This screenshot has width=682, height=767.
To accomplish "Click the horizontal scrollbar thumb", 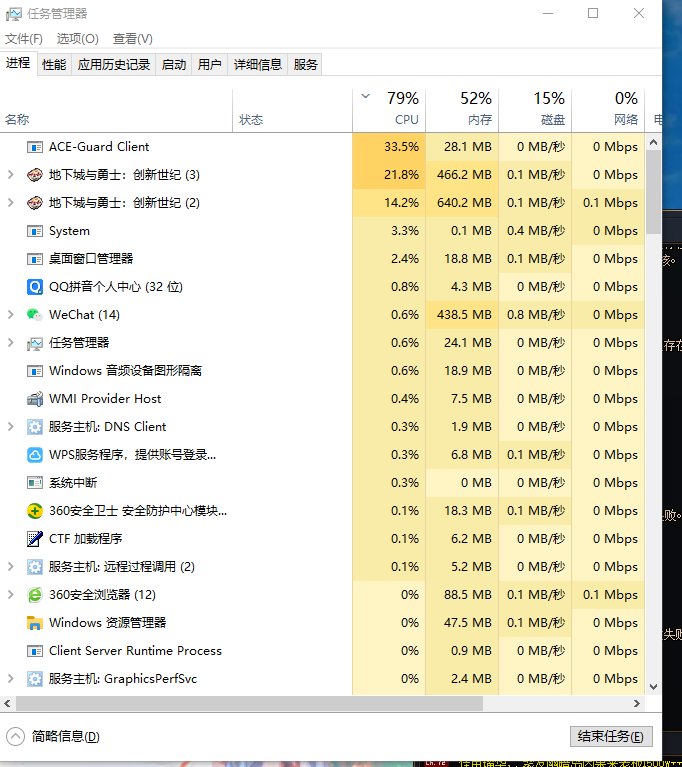I will [x=250, y=703].
